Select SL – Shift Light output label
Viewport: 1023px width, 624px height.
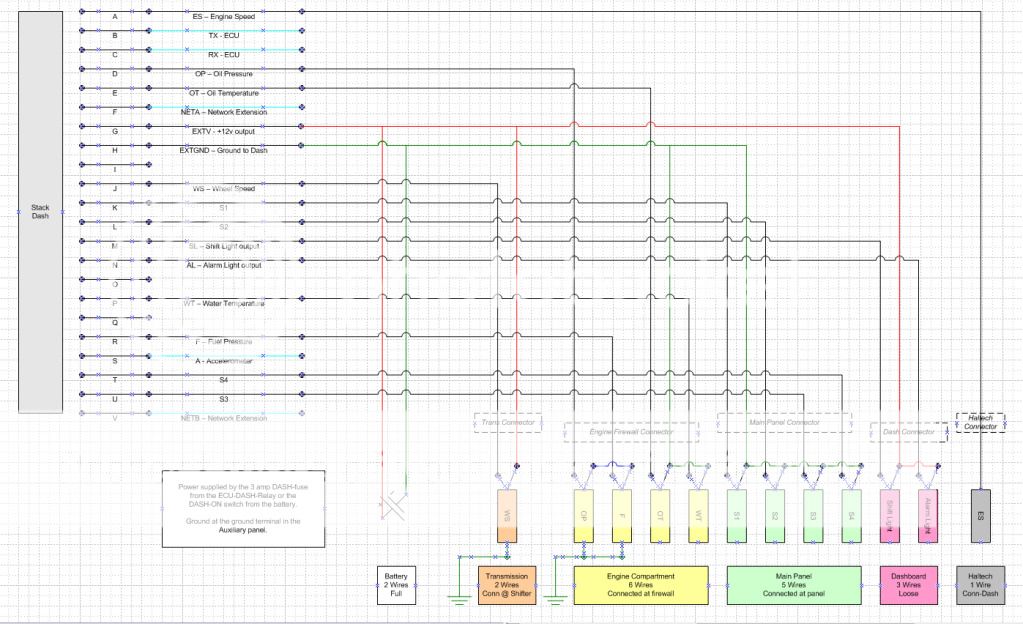pyautogui.click(x=224, y=246)
